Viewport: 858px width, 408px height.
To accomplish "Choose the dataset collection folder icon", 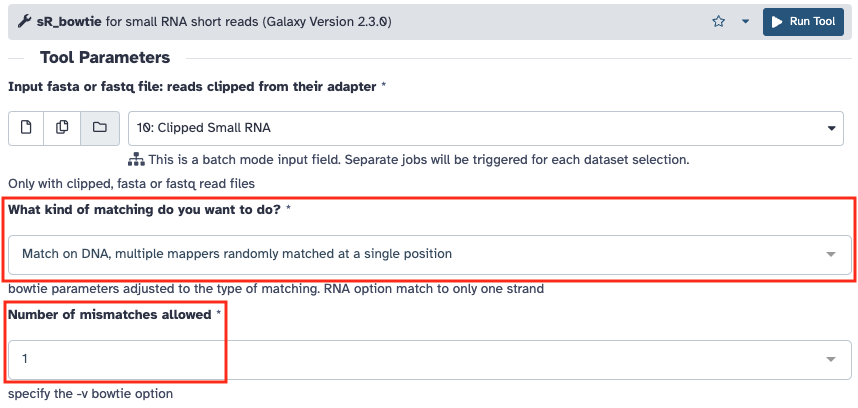I will (99, 127).
